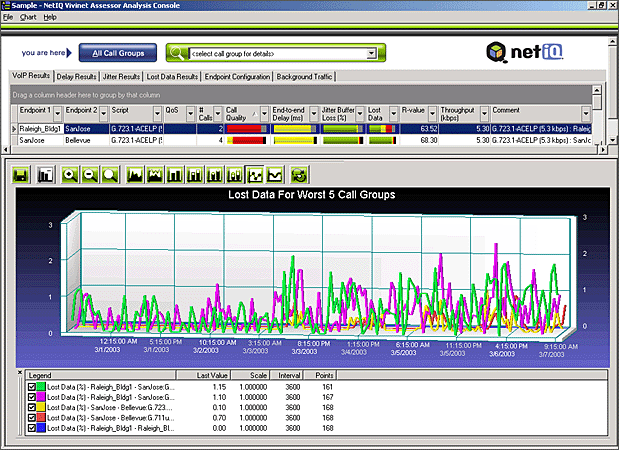Switch to the VoIP Results tab
This screenshot has width=619, height=450.
click(x=31, y=76)
